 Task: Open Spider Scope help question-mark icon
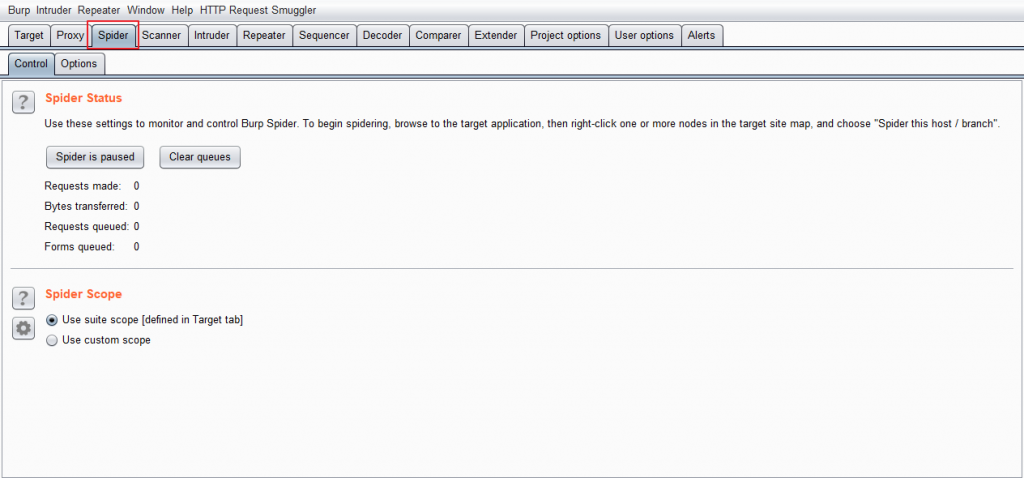[24, 298]
